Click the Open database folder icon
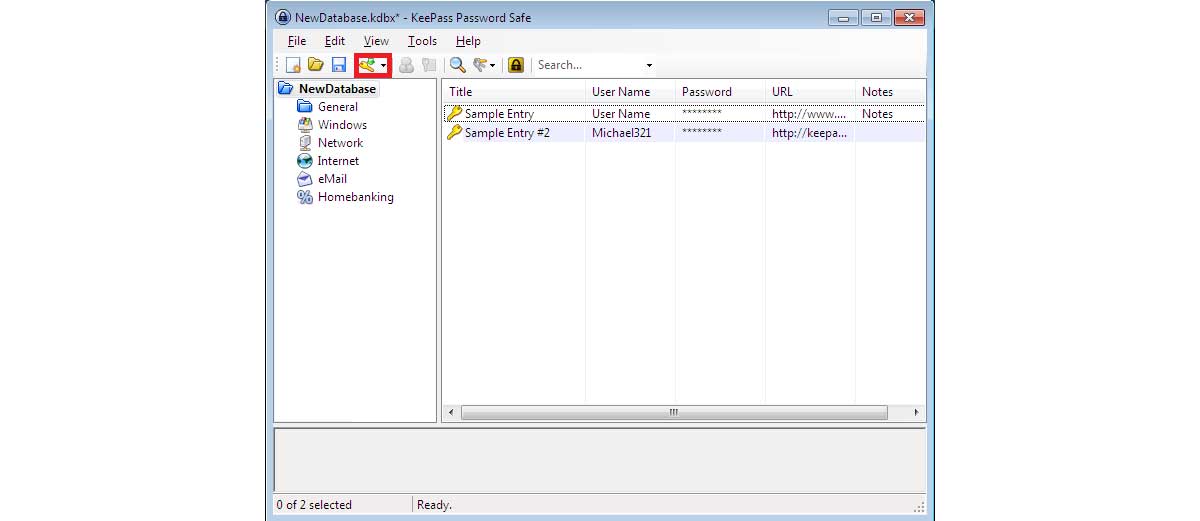Viewport: 1200px width, 521px height. 316,65
